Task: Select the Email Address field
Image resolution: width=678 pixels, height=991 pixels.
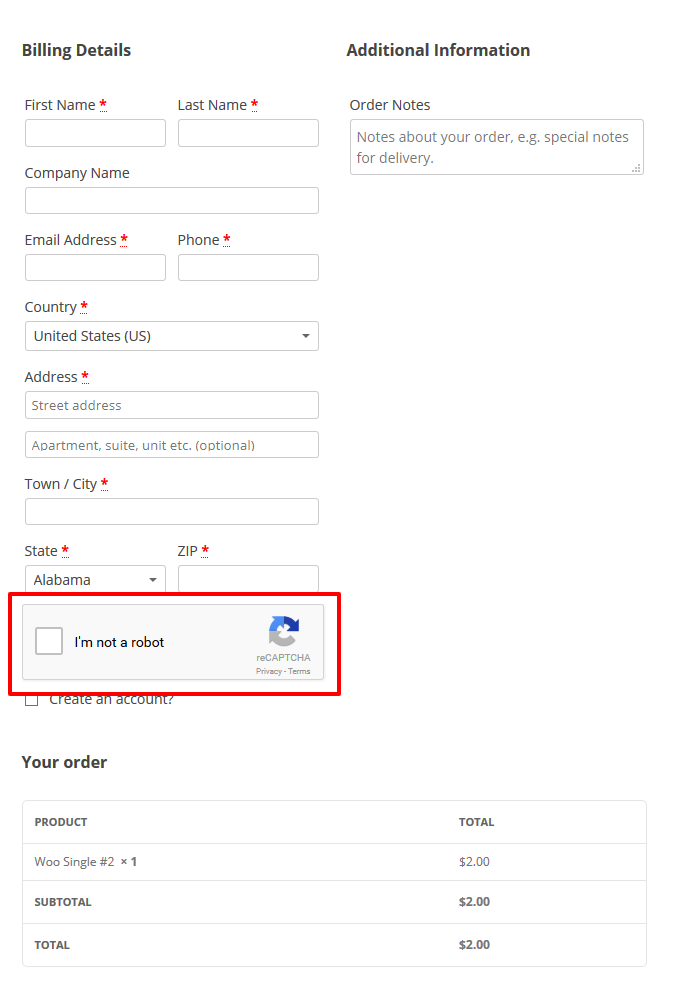Action: tap(95, 267)
